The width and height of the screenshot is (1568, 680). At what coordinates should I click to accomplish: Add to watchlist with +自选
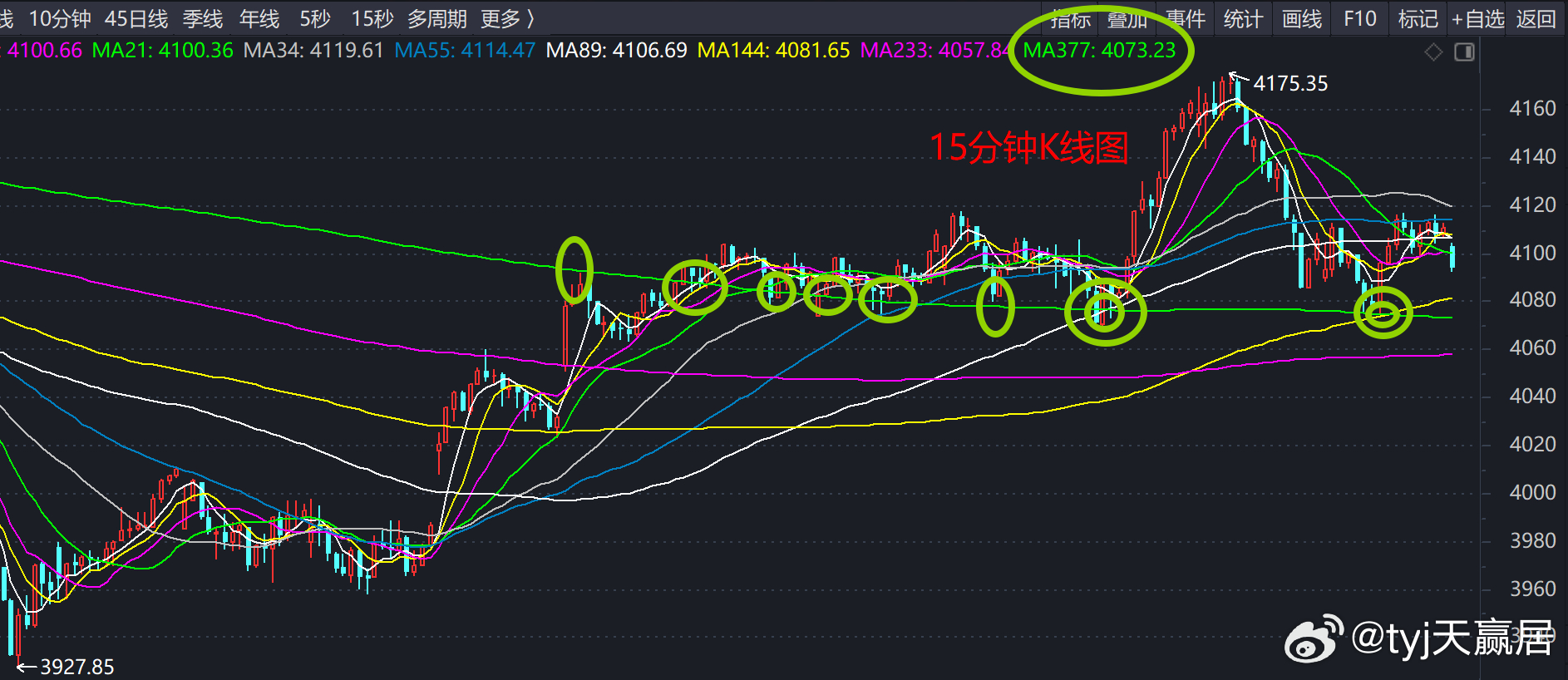pos(1478,18)
